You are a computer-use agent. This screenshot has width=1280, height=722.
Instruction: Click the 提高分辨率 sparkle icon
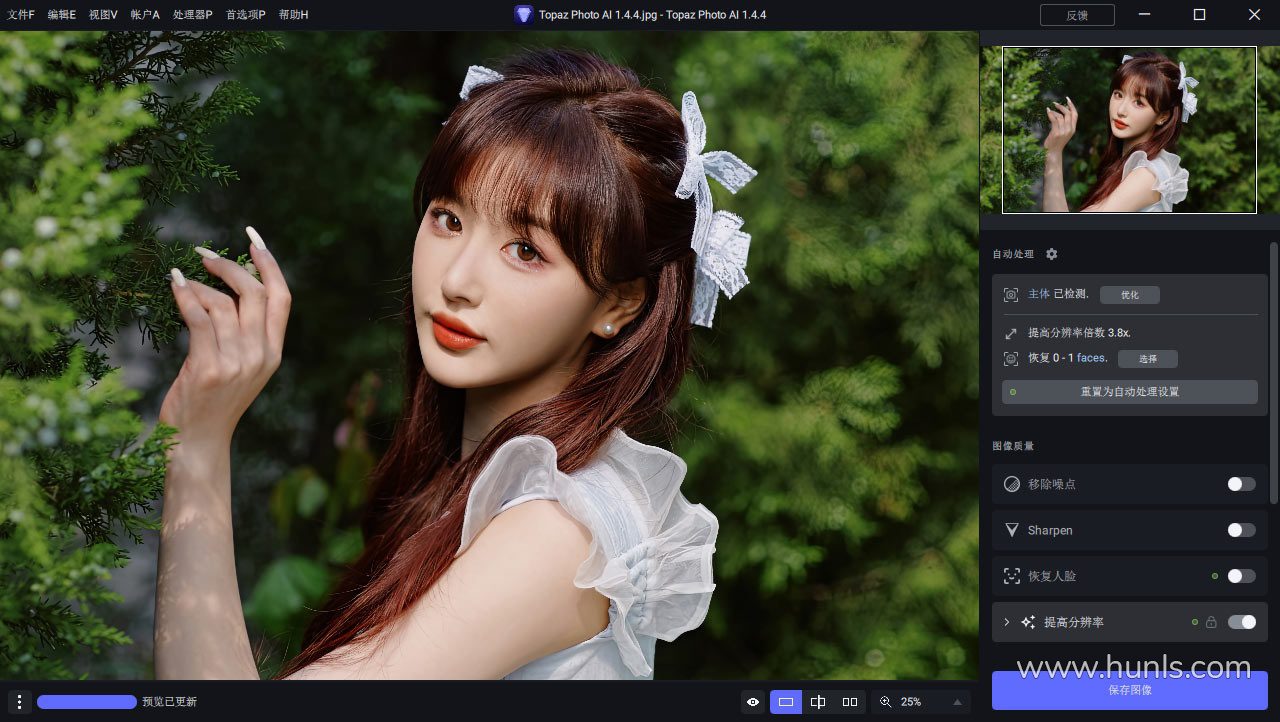point(1028,622)
